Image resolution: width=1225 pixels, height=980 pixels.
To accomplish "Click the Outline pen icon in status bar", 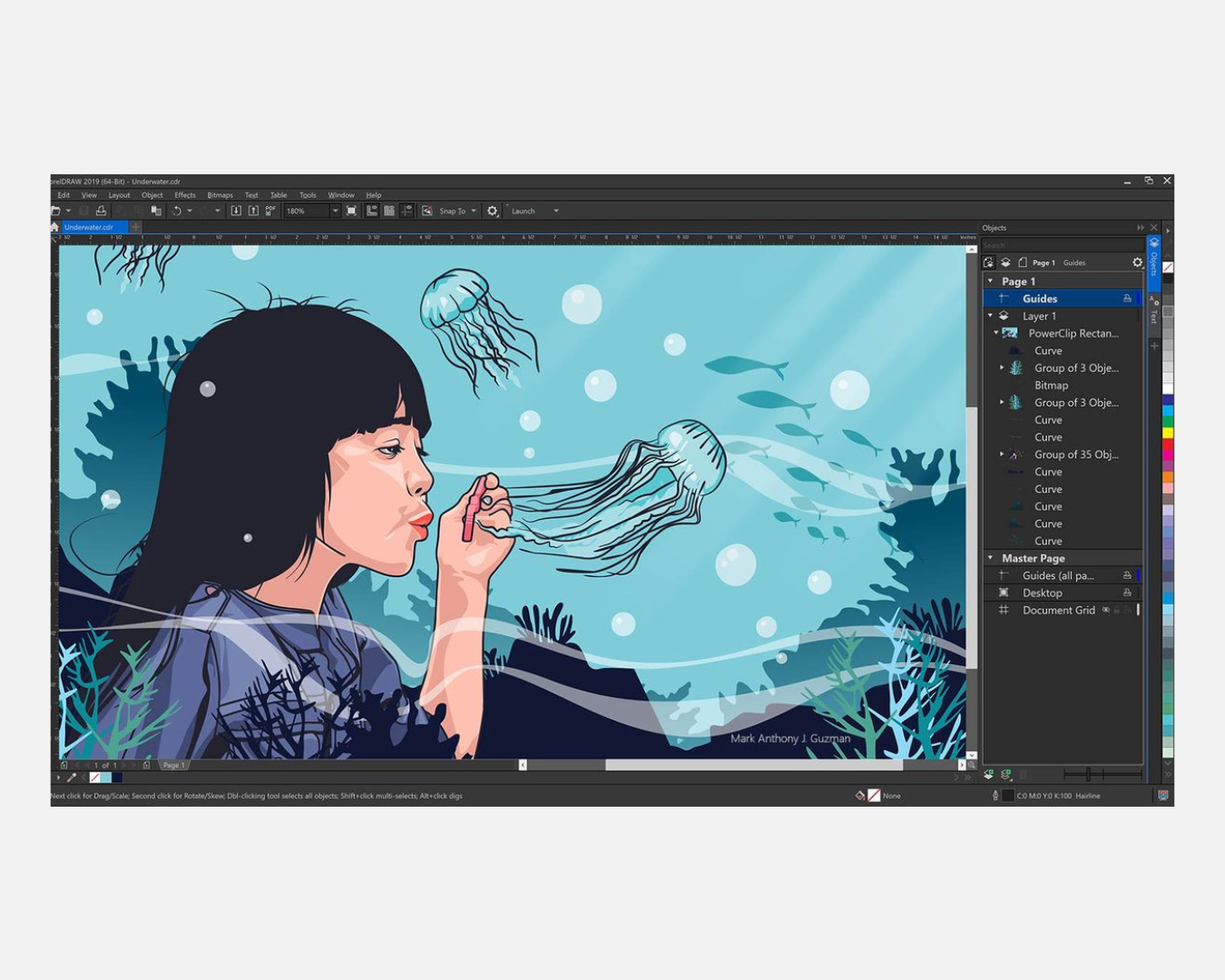I will point(995,796).
